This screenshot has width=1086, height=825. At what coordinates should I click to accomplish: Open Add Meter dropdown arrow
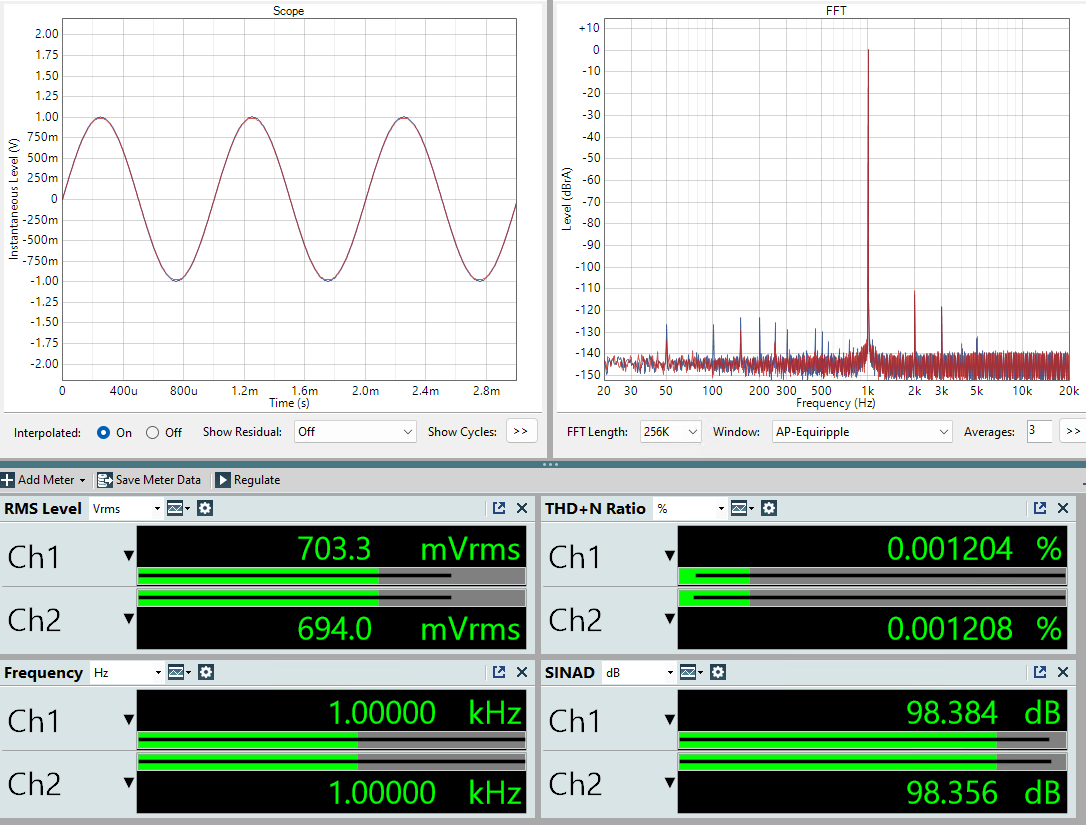click(82, 480)
